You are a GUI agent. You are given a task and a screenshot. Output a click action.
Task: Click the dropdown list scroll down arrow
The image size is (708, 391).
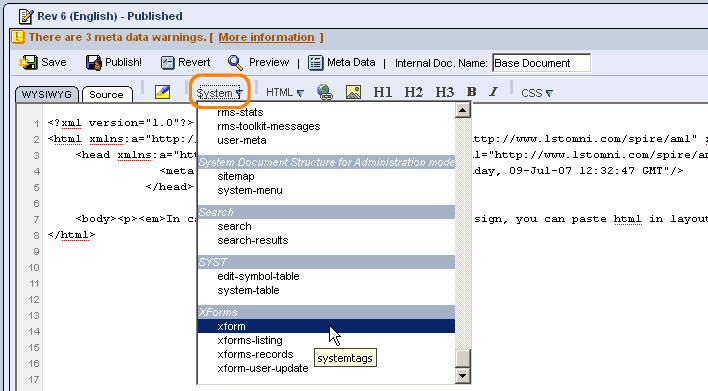pos(463,376)
